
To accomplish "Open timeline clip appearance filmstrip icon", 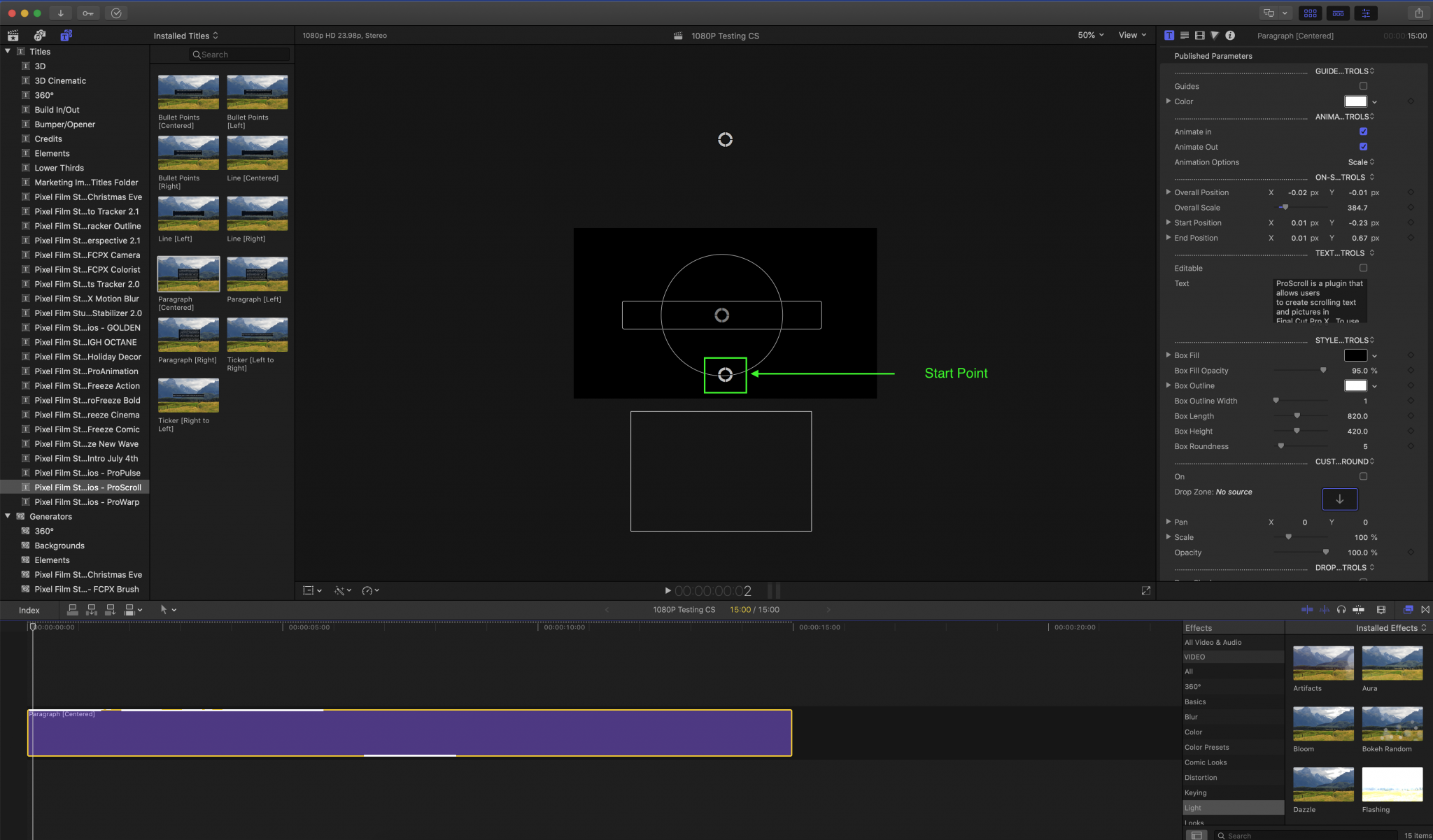I will pos(1381,610).
